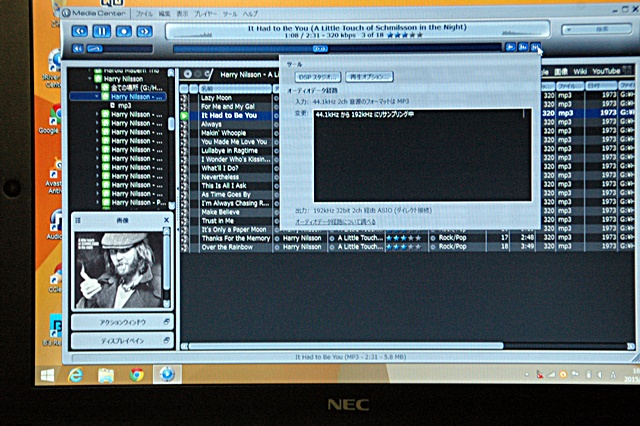Click the mp3 file-type node icon

(113, 106)
